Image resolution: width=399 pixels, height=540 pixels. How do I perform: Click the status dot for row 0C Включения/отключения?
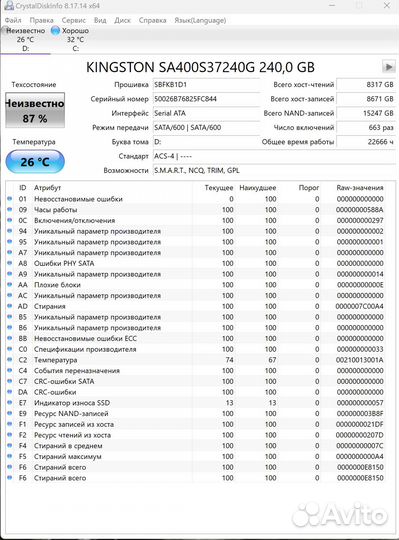[x=10, y=220]
